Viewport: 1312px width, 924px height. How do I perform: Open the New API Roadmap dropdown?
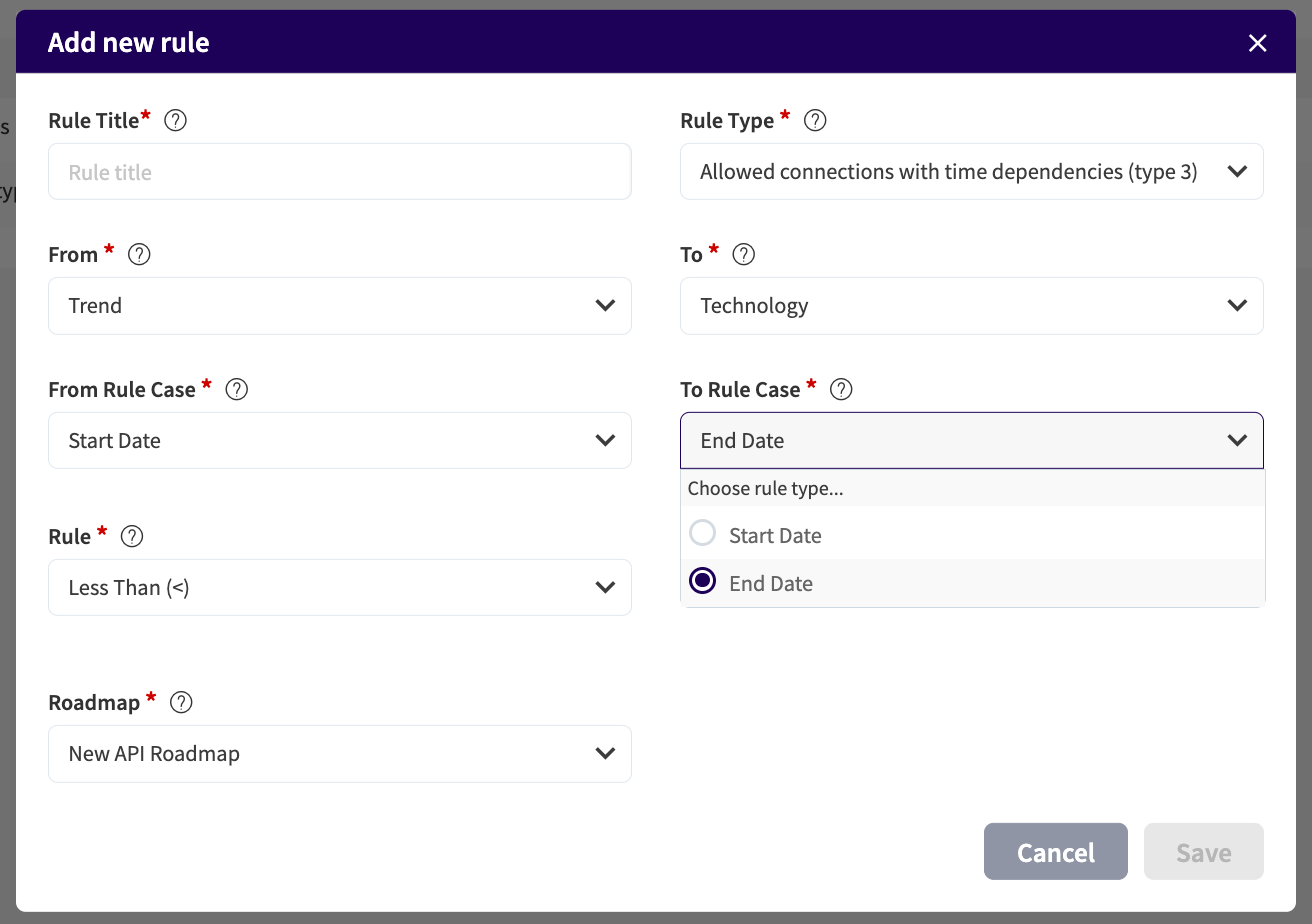point(340,754)
